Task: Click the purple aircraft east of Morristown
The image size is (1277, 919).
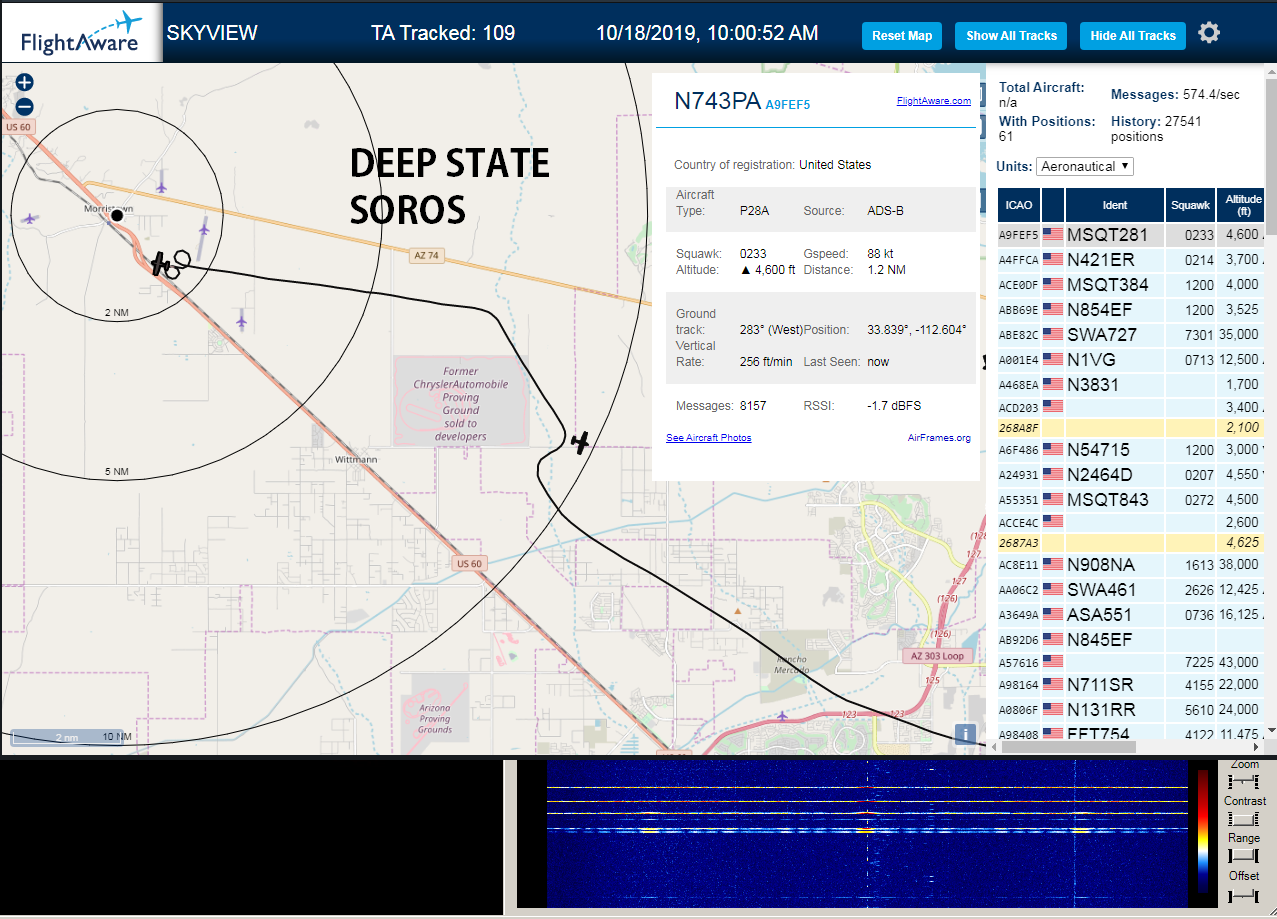Action: coord(204,230)
